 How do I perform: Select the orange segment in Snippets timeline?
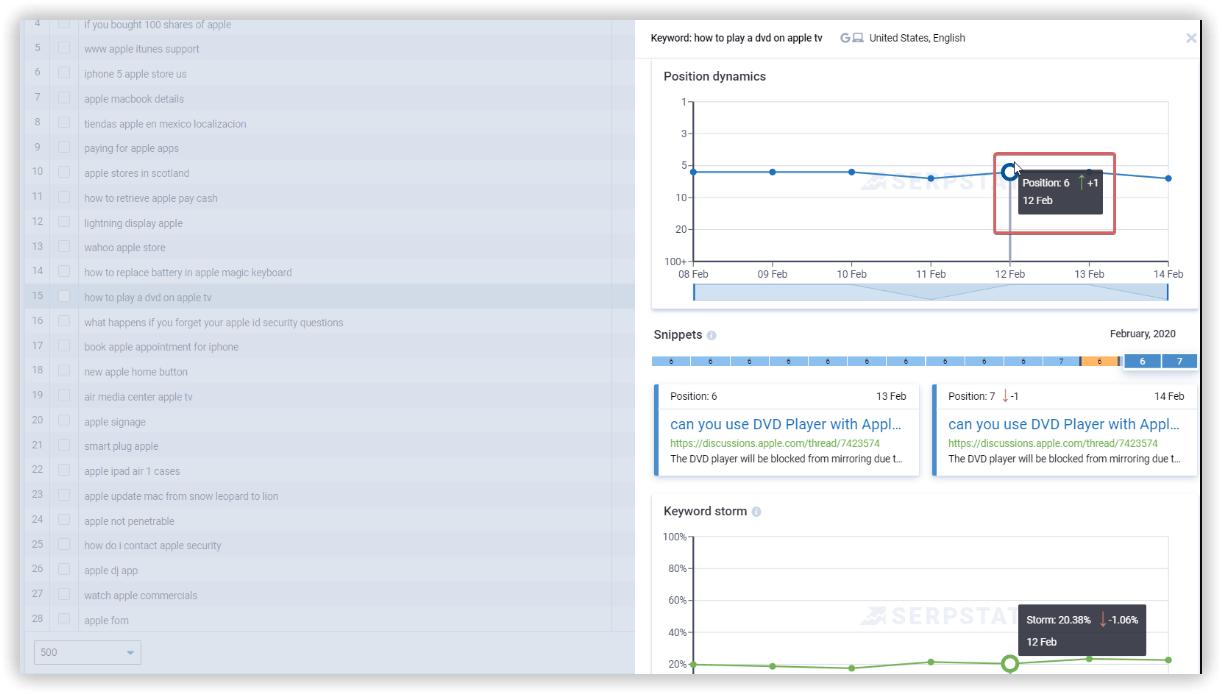pos(1099,361)
